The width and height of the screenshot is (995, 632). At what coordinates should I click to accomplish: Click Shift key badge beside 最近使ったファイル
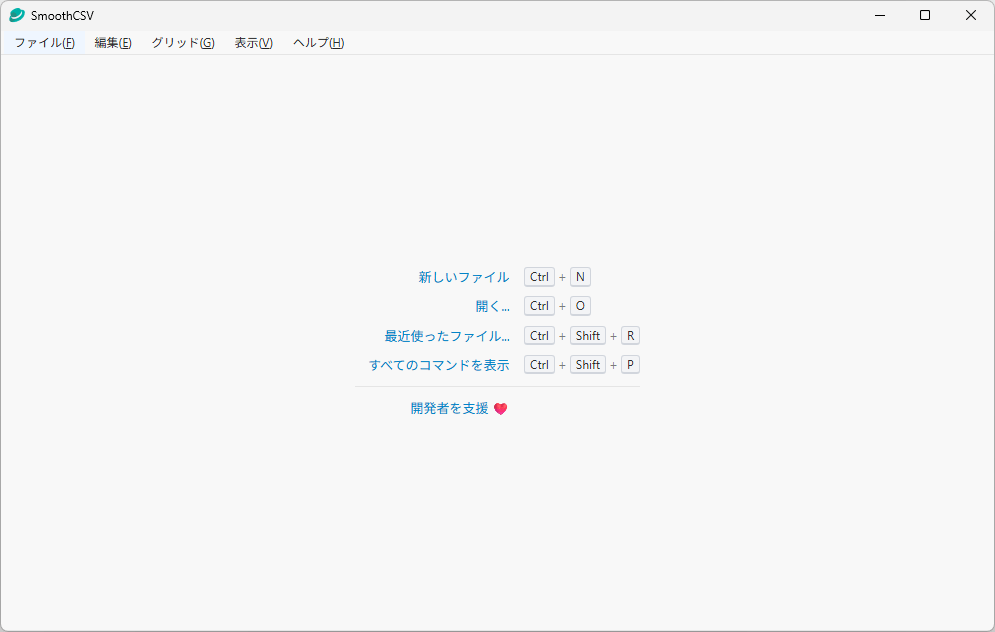pos(588,336)
